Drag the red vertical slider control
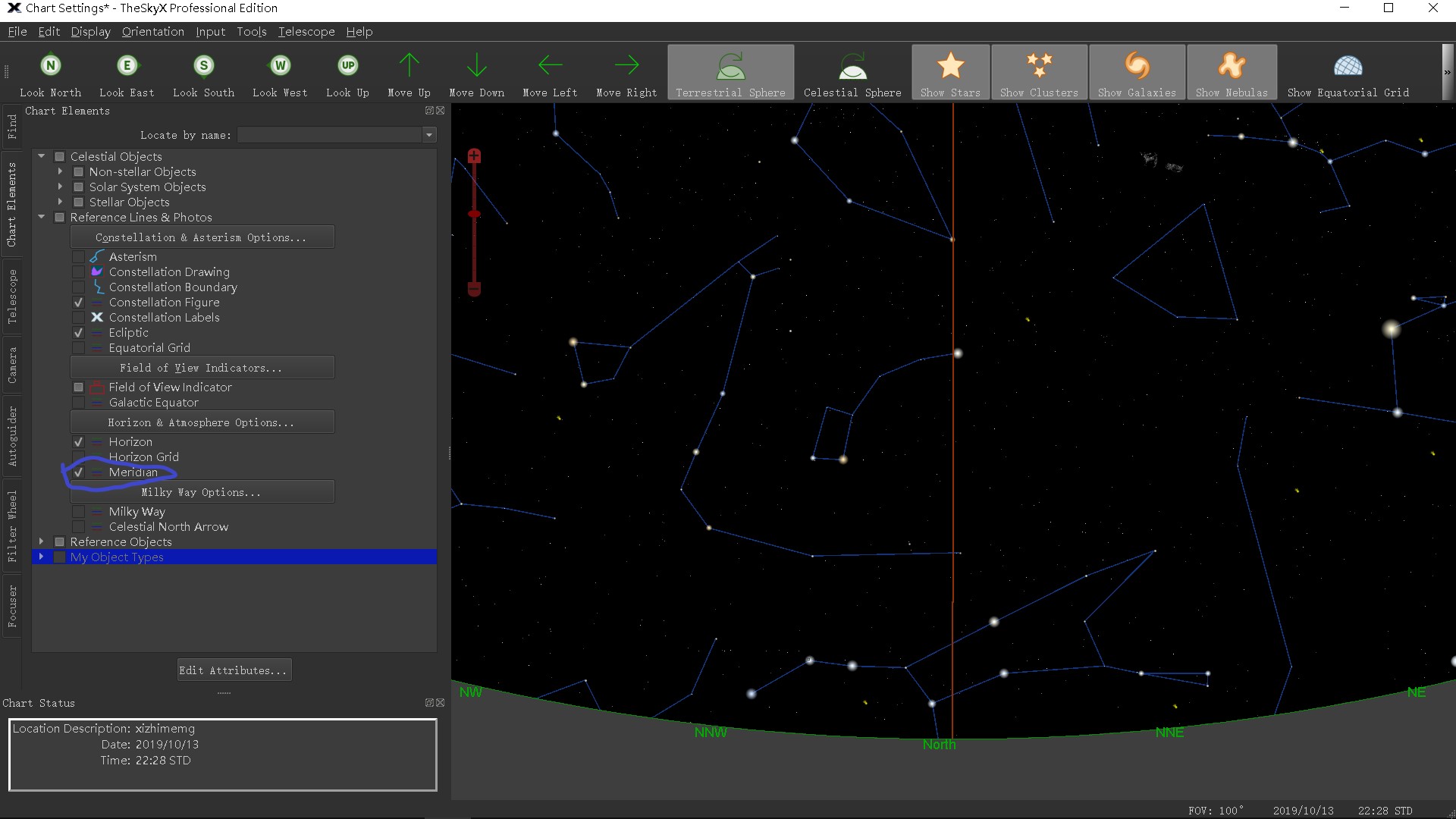The width and height of the screenshot is (1456, 819). [x=475, y=213]
